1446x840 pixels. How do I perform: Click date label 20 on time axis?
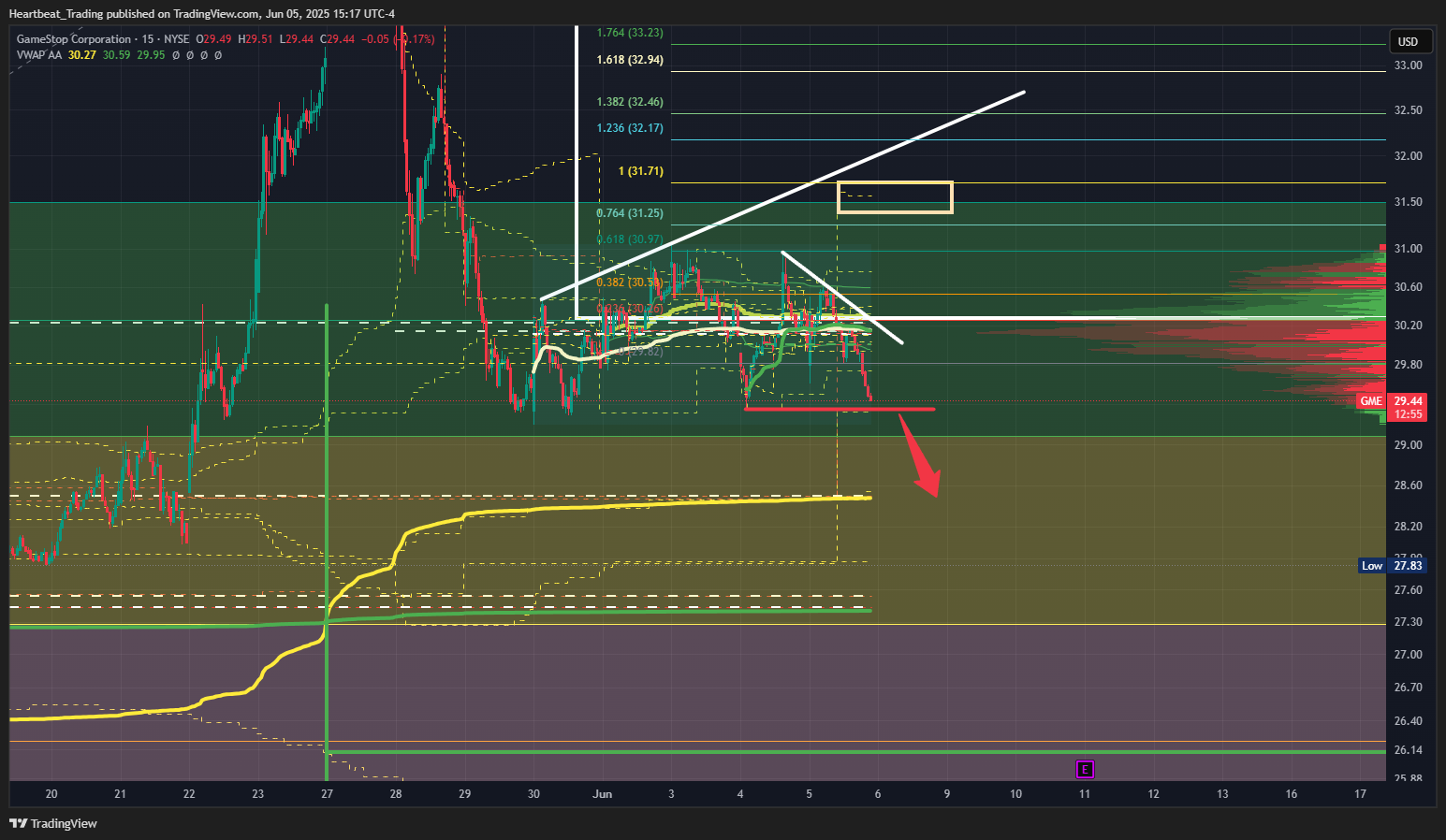51,794
